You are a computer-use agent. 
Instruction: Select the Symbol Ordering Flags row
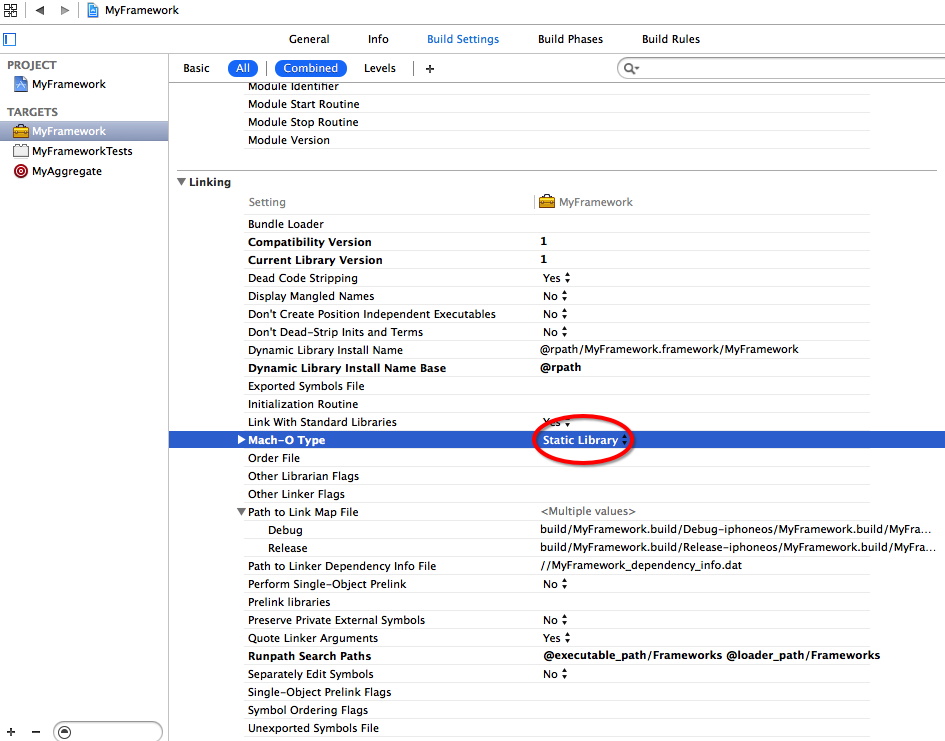coord(558,711)
